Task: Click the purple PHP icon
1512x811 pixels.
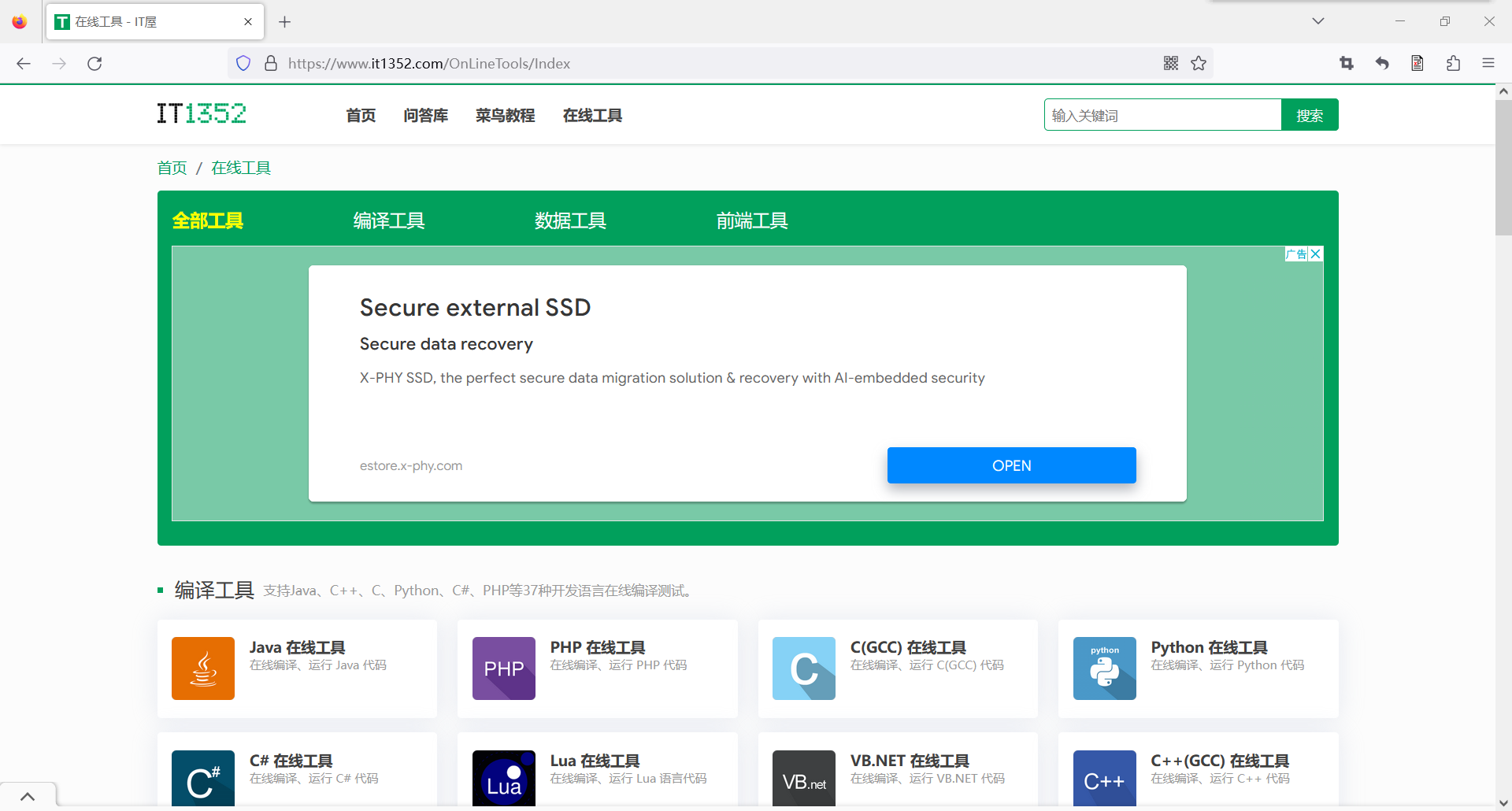Action: pyautogui.click(x=504, y=668)
